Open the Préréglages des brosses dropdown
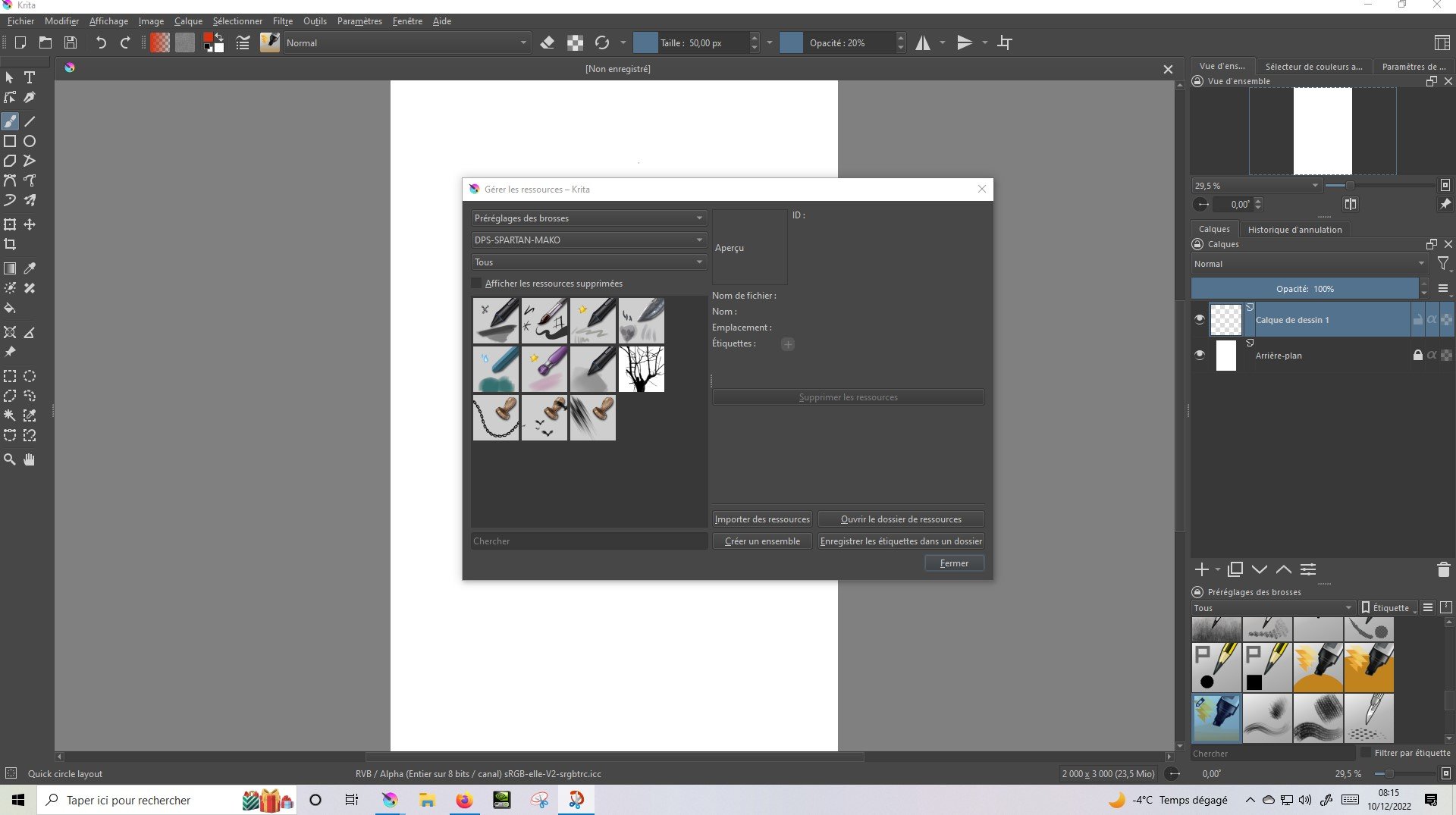The height and width of the screenshot is (815, 1456). pyautogui.click(x=588, y=218)
